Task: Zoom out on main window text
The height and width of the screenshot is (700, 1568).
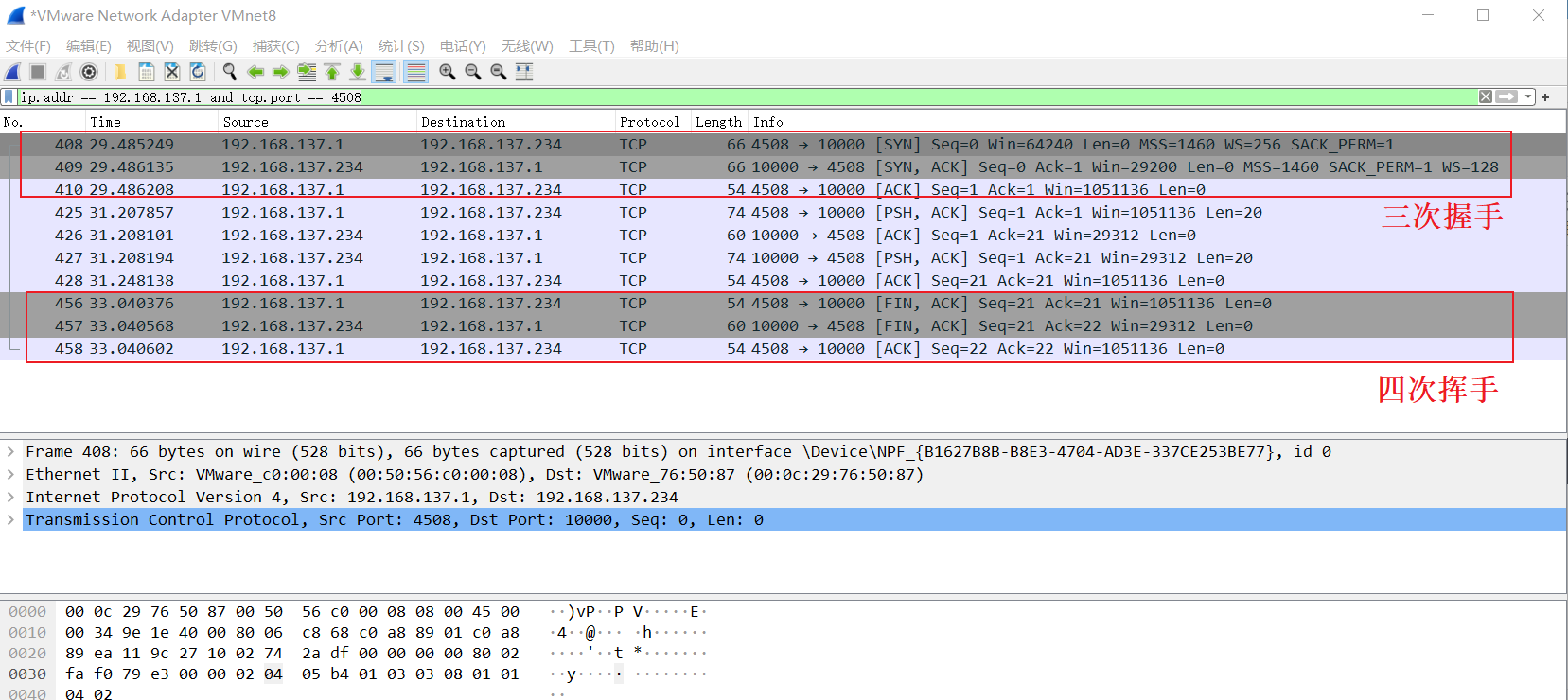Action: [473, 72]
